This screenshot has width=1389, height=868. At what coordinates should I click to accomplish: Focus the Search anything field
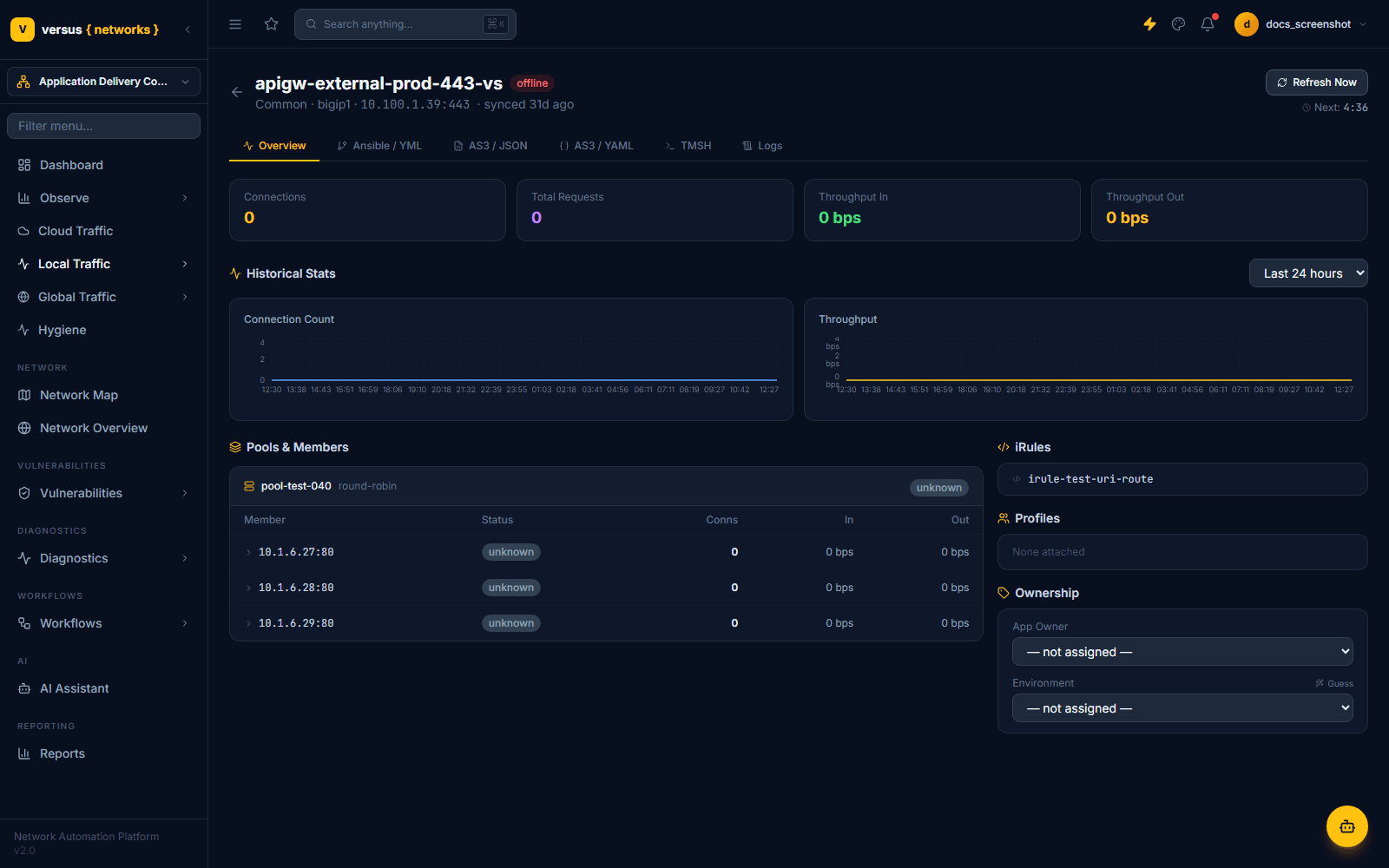(405, 24)
